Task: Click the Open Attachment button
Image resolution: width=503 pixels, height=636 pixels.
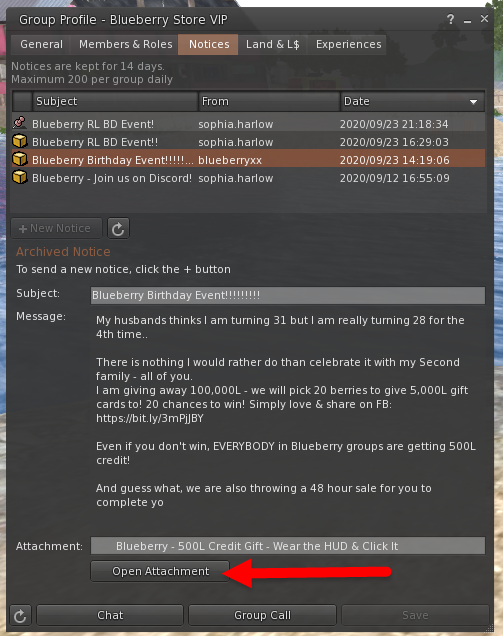Action: click(160, 571)
